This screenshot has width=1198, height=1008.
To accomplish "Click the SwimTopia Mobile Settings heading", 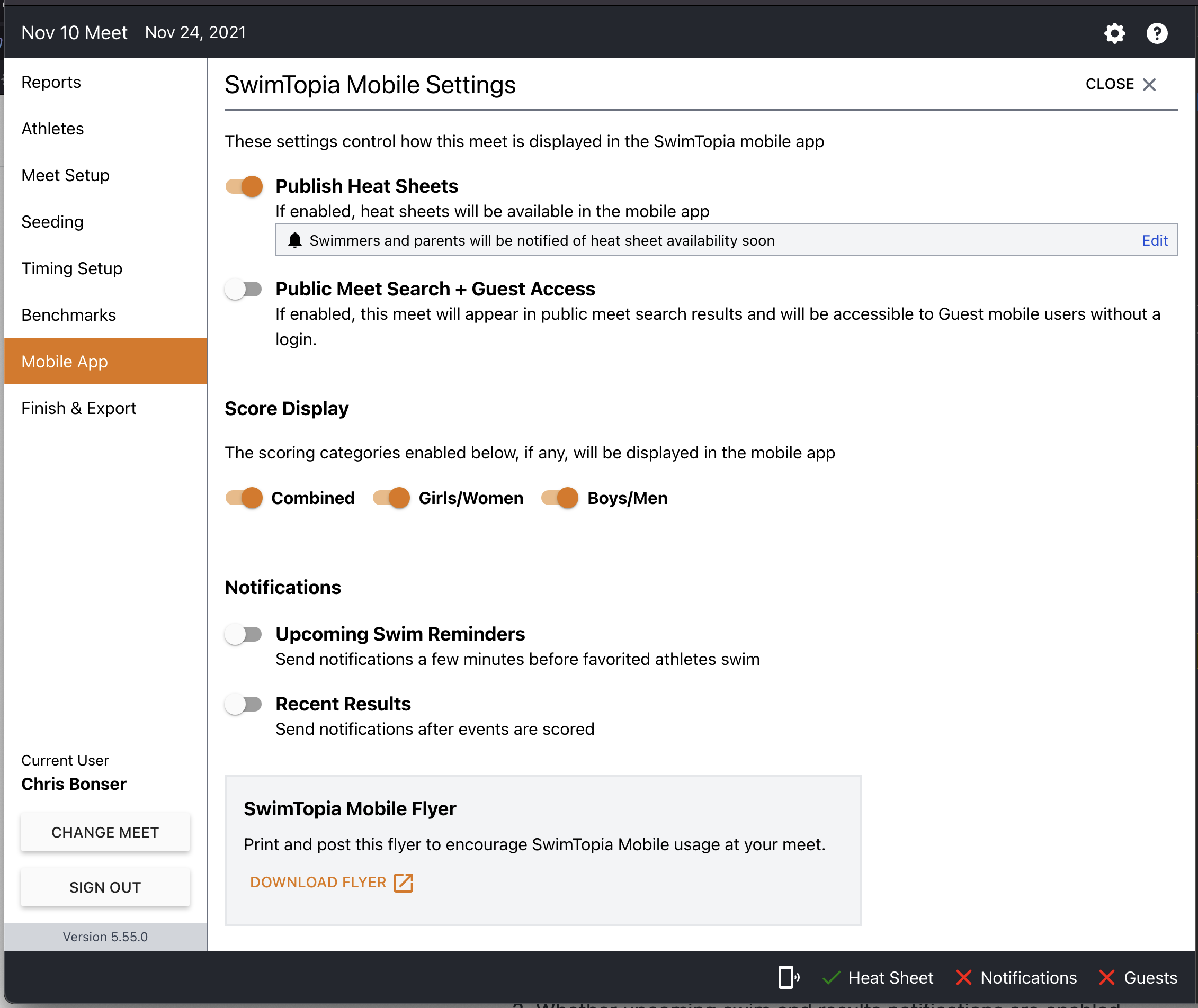I will click(x=370, y=85).
